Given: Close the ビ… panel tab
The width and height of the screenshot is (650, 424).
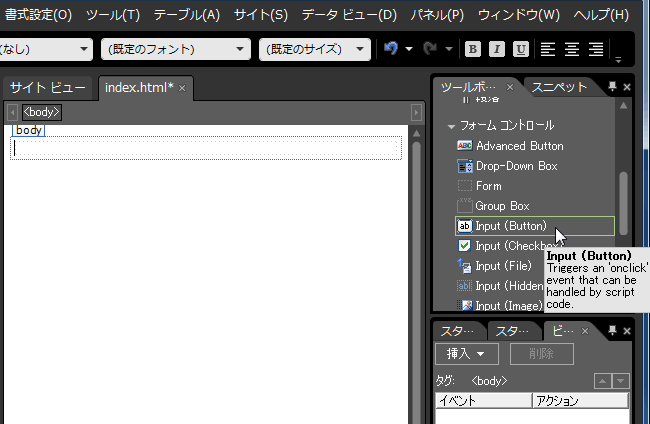Looking at the screenshot, I should pos(585,331).
